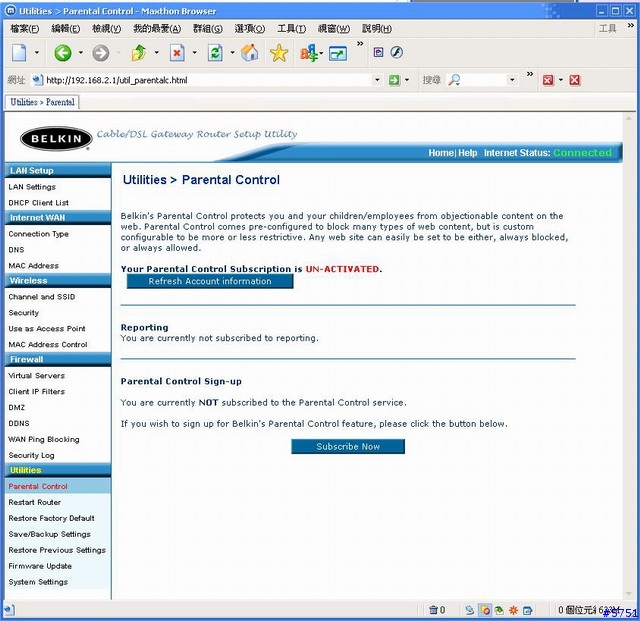This screenshot has width=640, height=621.
Task: Open Back history dropdown arrow
Action: [80, 53]
